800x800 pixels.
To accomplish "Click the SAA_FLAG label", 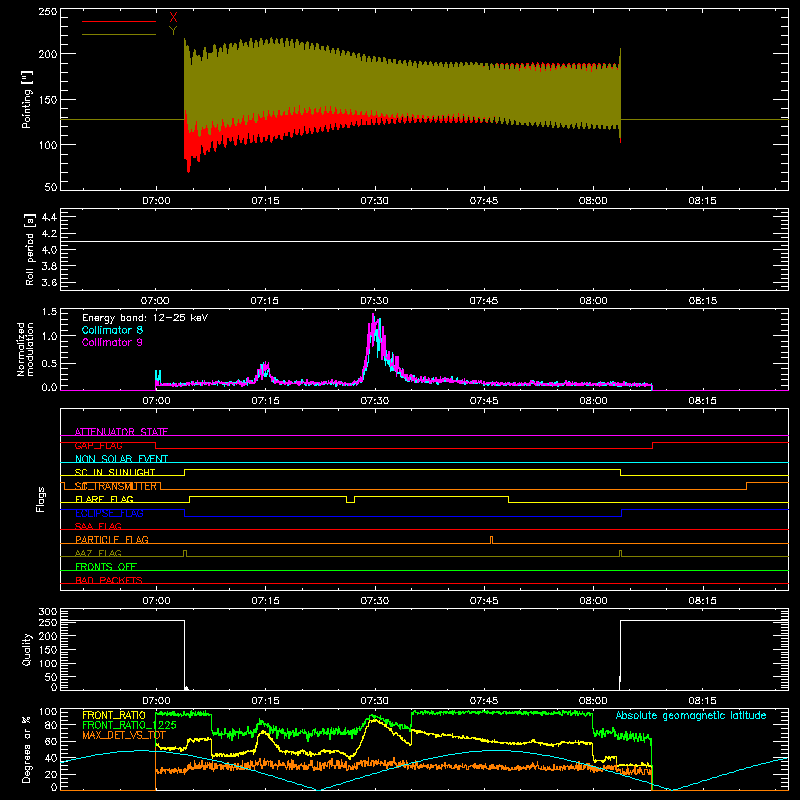I will click(x=98, y=526).
